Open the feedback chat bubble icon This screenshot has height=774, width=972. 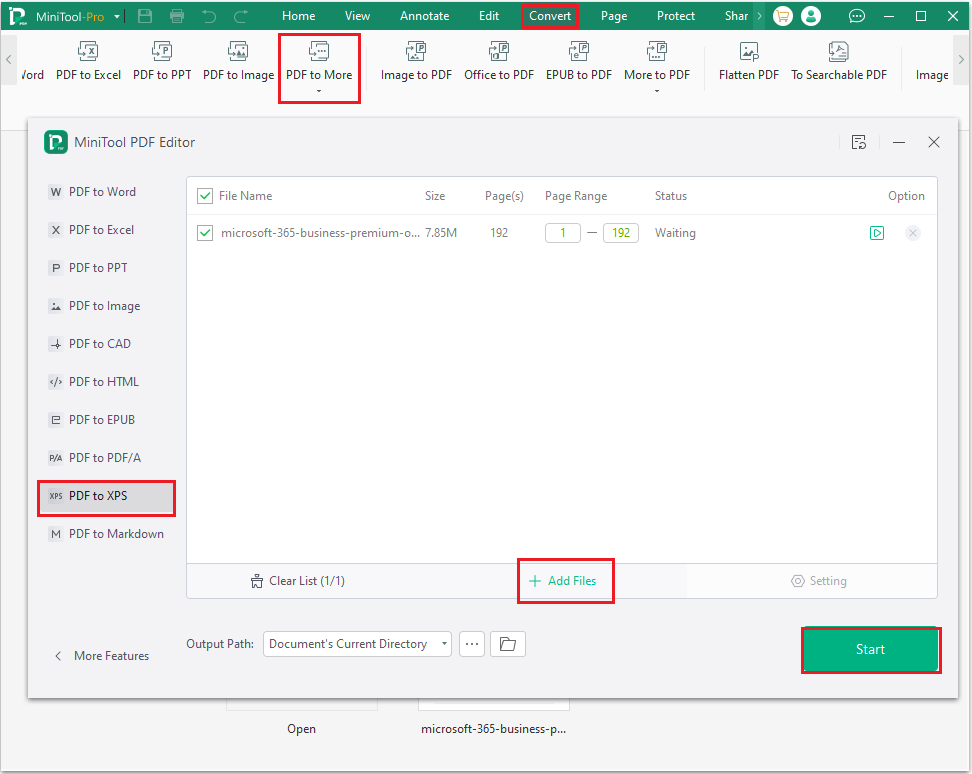857,16
